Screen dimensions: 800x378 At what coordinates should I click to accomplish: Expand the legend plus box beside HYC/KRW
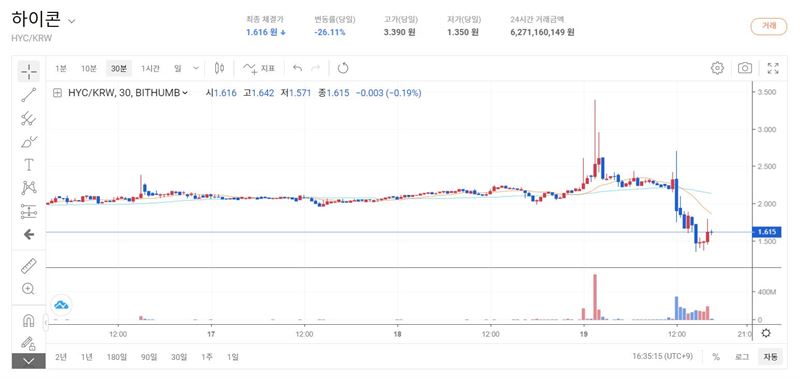(58, 93)
